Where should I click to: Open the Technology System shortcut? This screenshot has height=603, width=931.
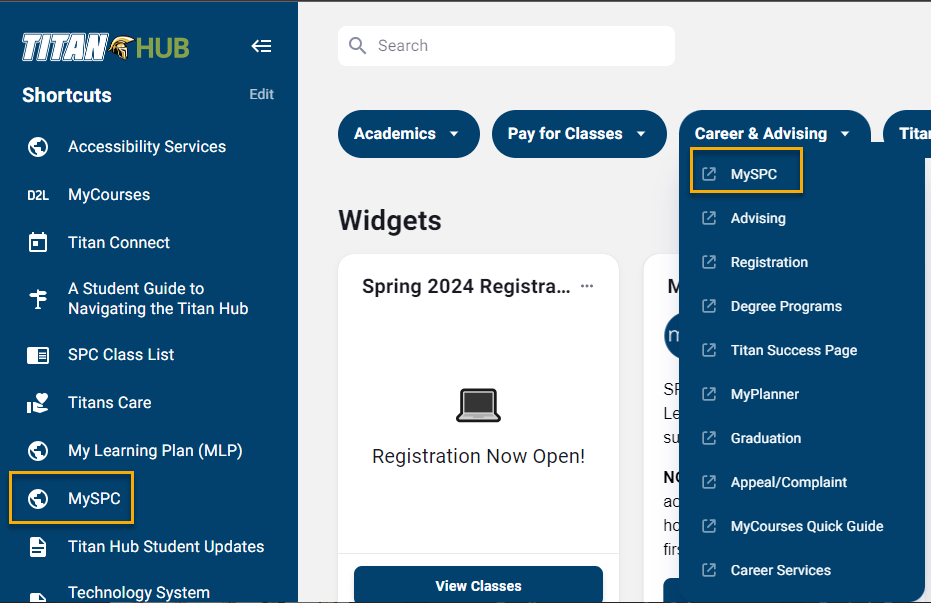click(x=139, y=592)
